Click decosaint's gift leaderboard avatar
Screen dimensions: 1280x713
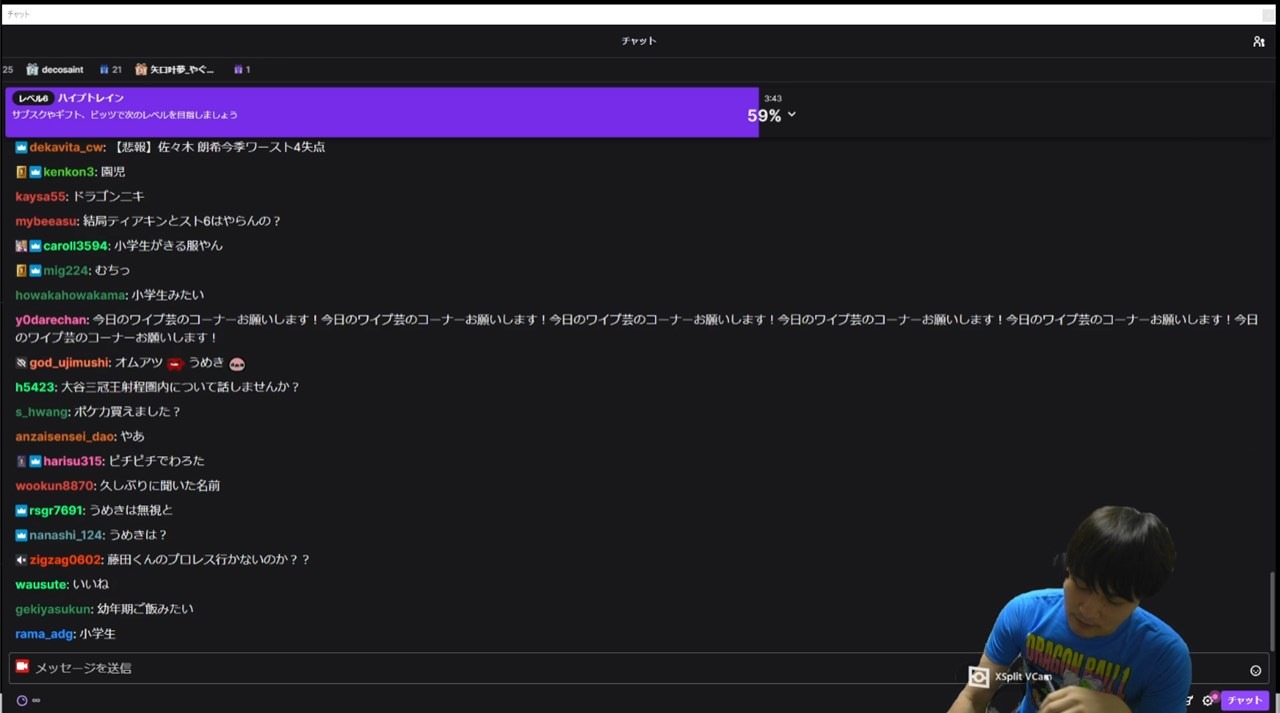(x=33, y=70)
